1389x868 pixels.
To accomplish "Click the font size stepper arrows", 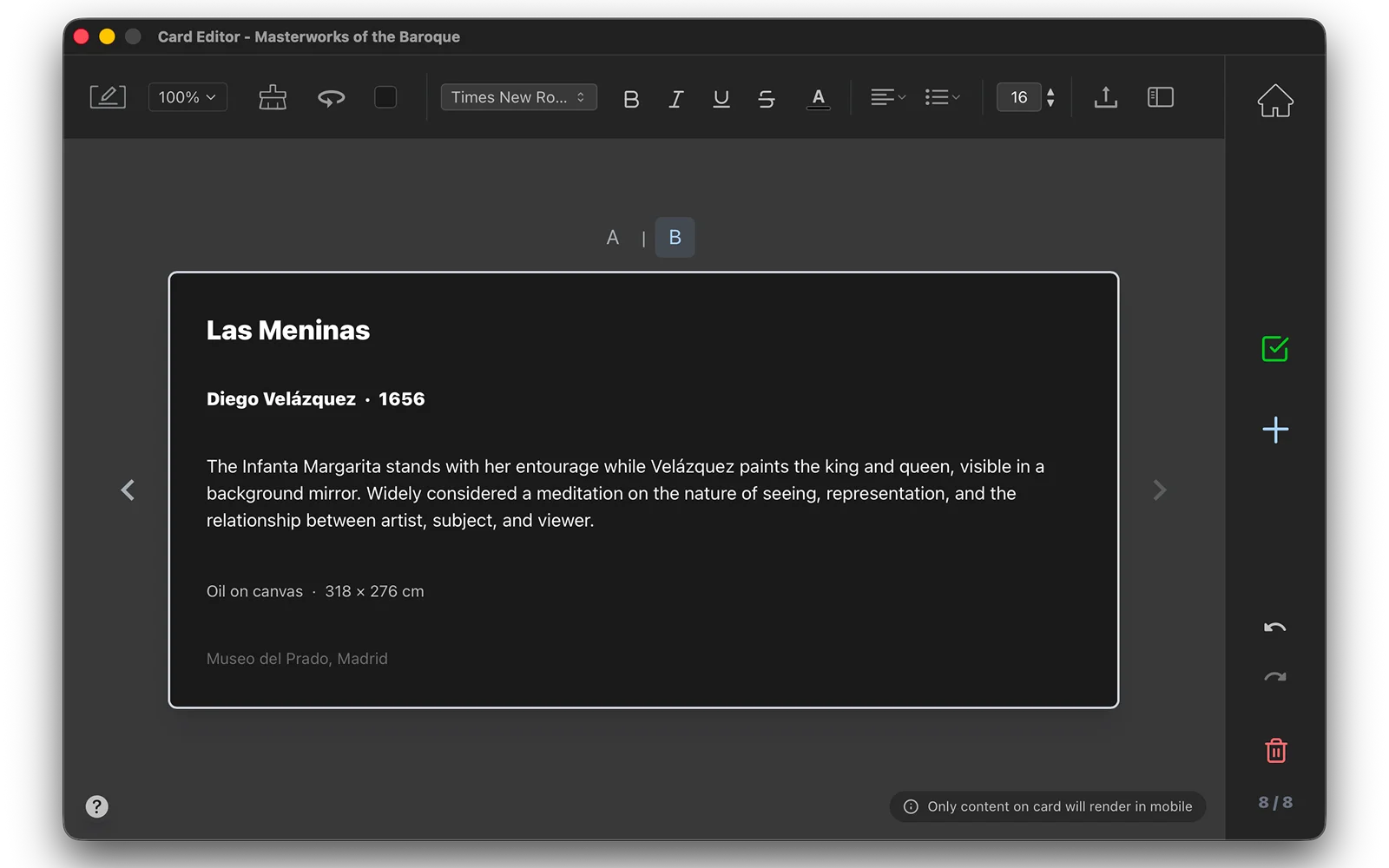I will pyautogui.click(x=1050, y=97).
